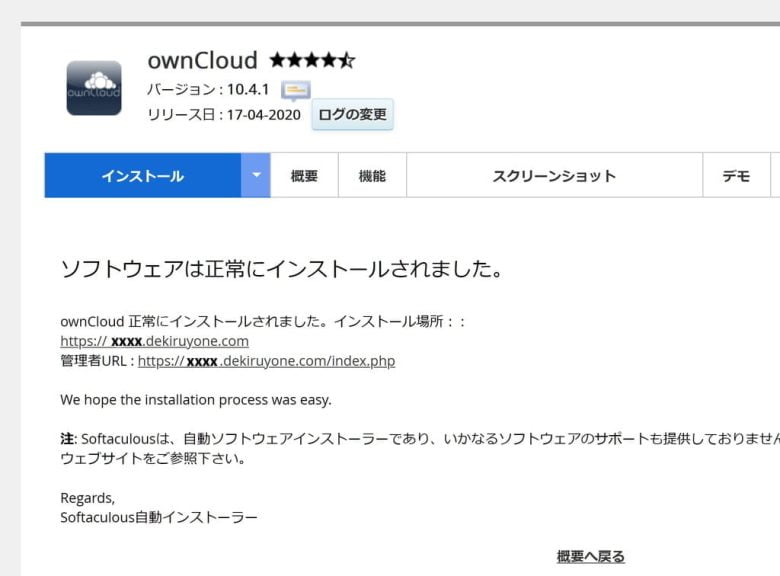Open the reviews speech-bubble icon beside version
This screenshot has height=576, width=780.
click(x=296, y=90)
